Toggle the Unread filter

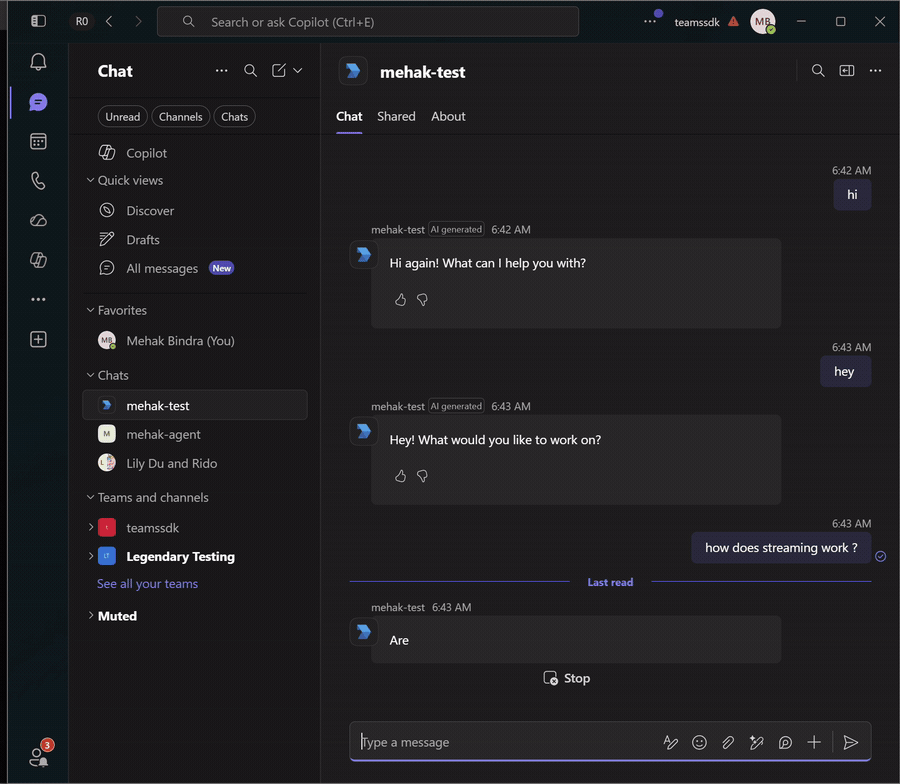122,117
